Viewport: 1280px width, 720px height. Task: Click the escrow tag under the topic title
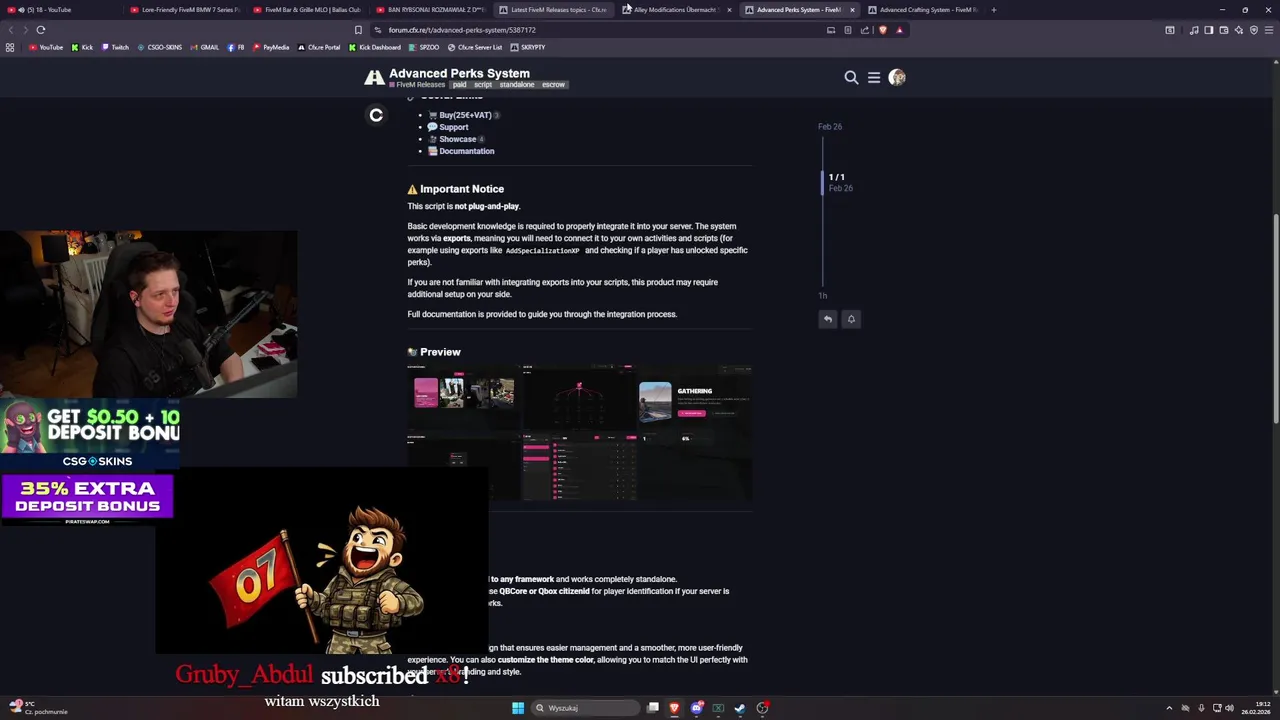click(x=553, y=85)
